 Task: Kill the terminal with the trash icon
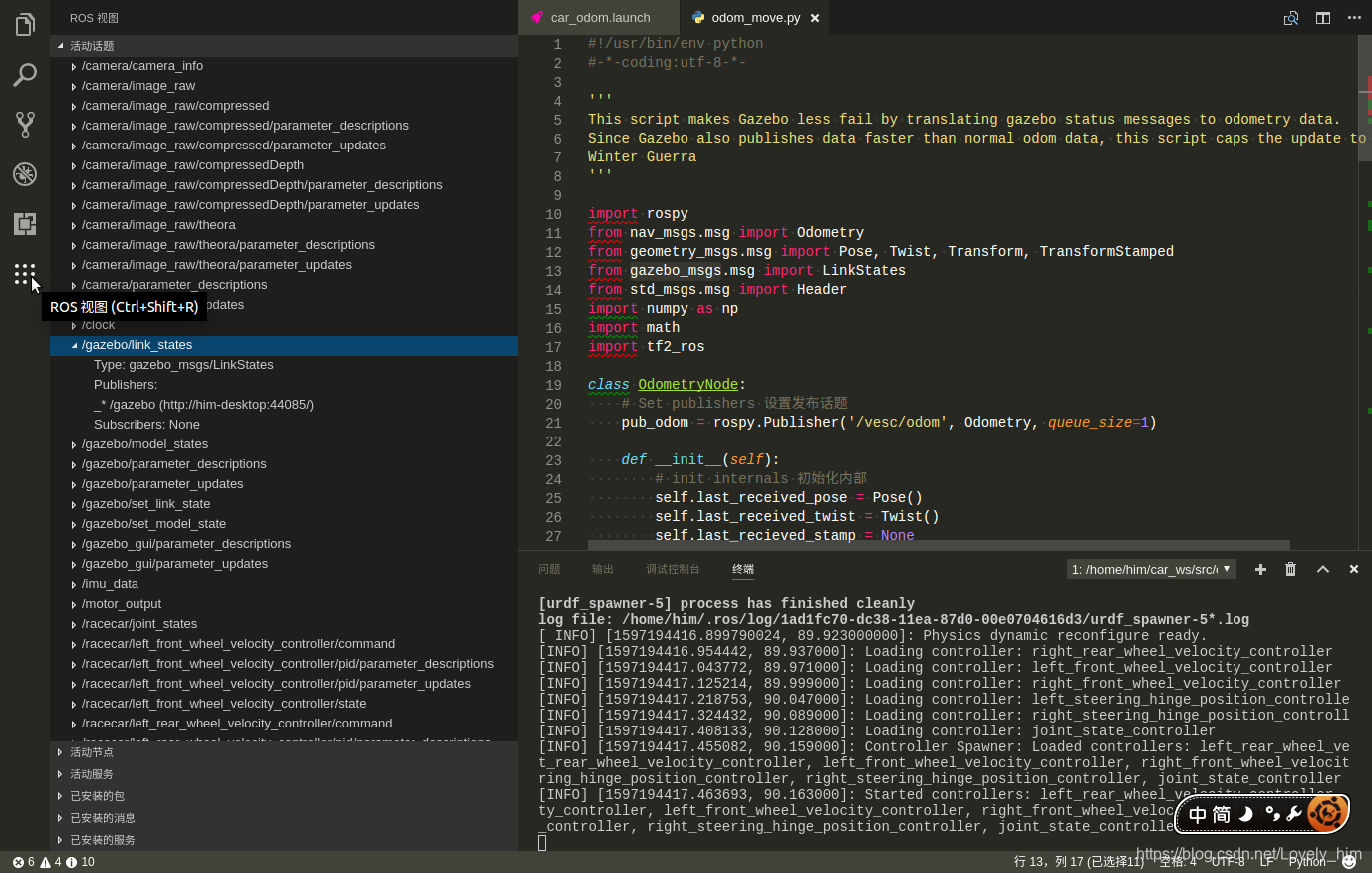[1291, 569]
